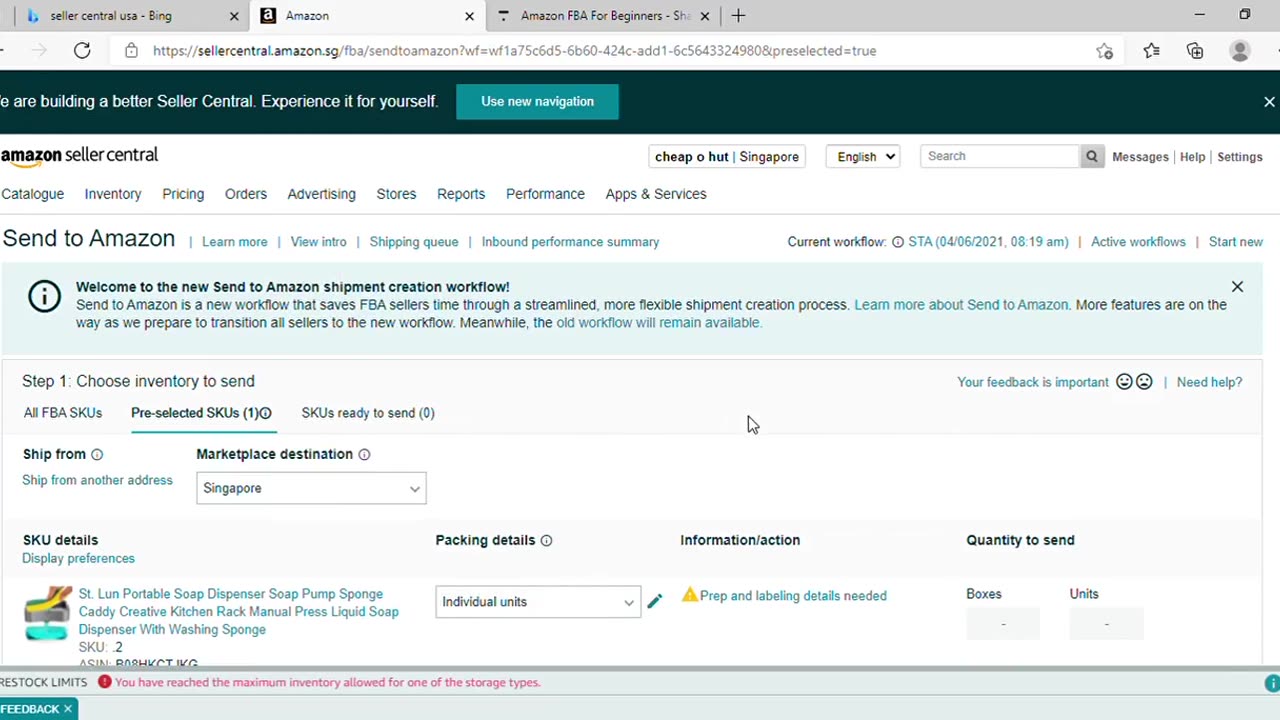
Task: Close the Amazon tab
Action: coord(469,16)
